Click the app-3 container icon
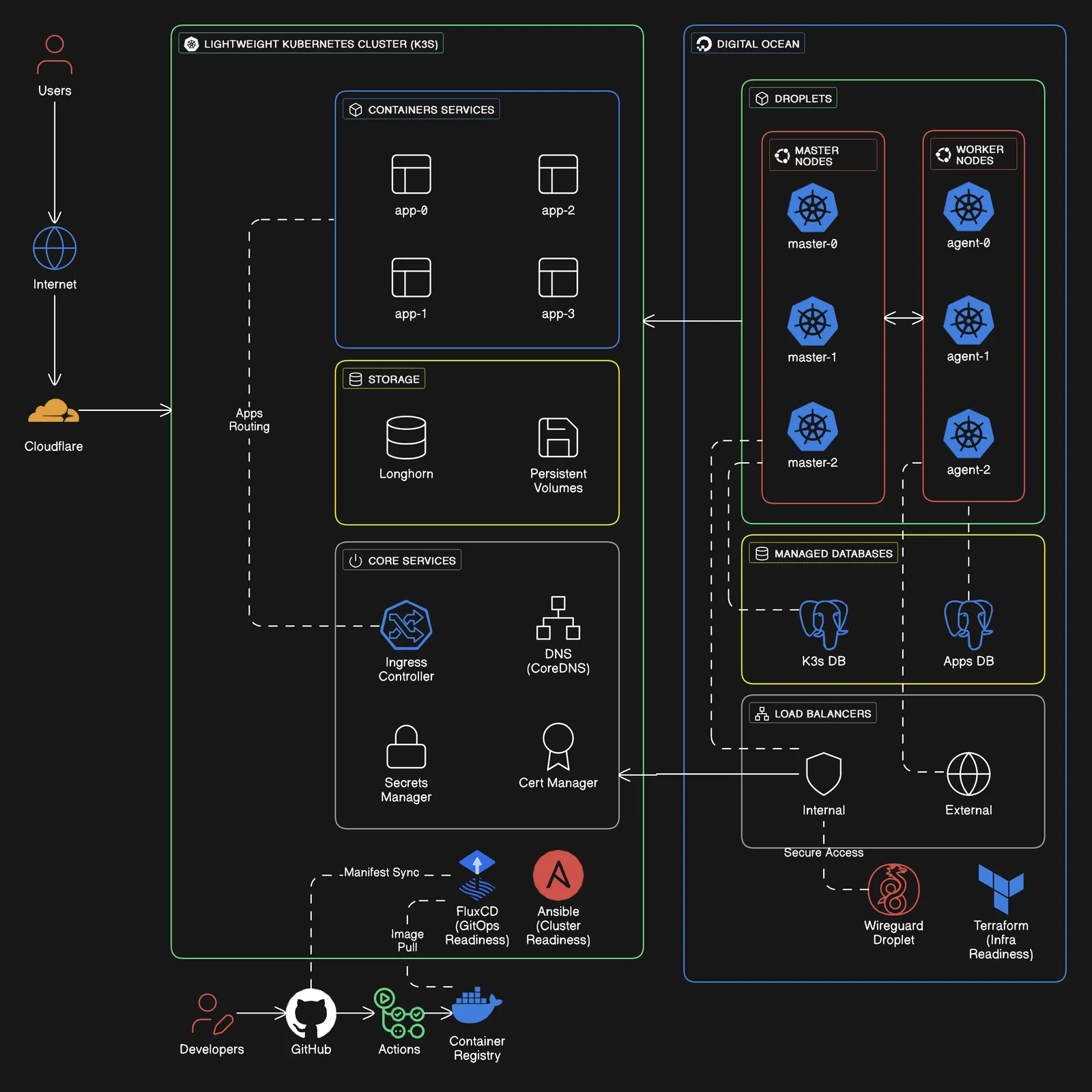 coord(558,277)
